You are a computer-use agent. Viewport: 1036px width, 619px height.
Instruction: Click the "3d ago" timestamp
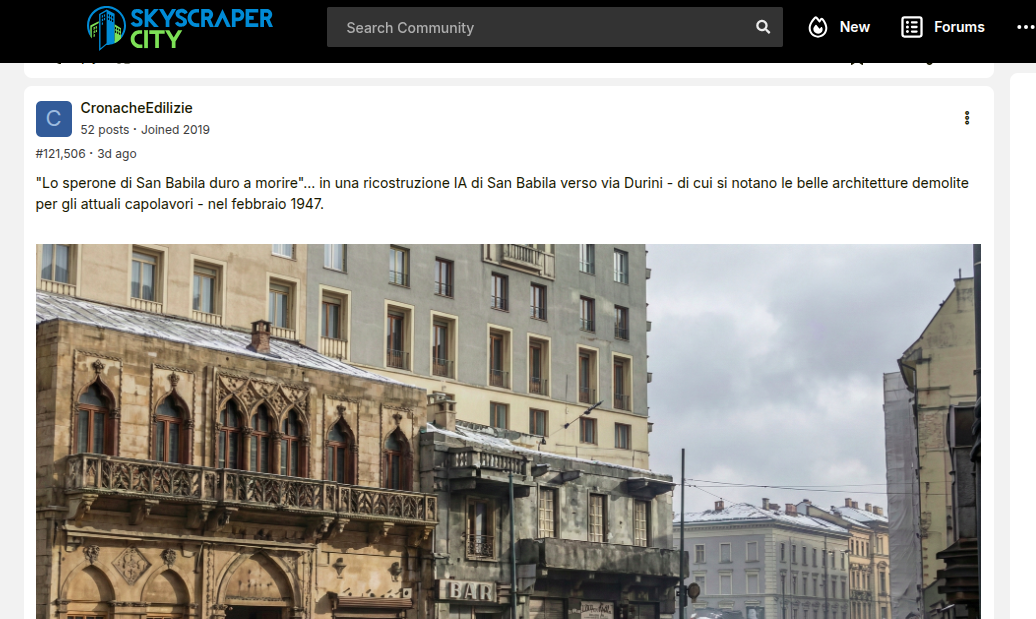tap(117, 154)
